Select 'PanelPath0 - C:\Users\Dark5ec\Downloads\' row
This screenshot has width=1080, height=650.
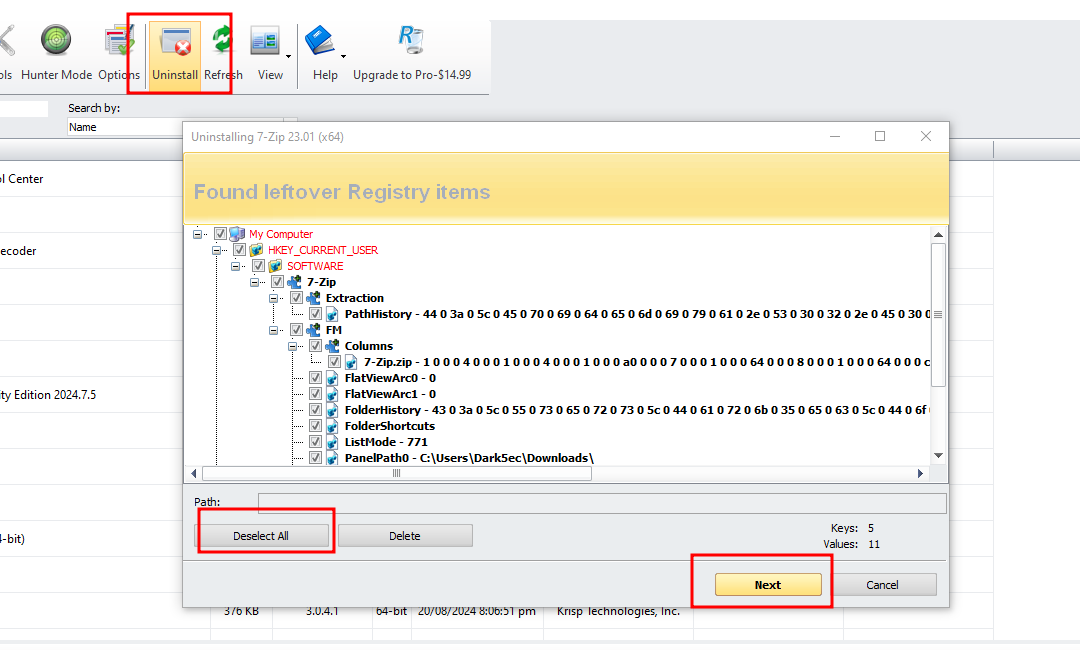(x=469, y=458)
